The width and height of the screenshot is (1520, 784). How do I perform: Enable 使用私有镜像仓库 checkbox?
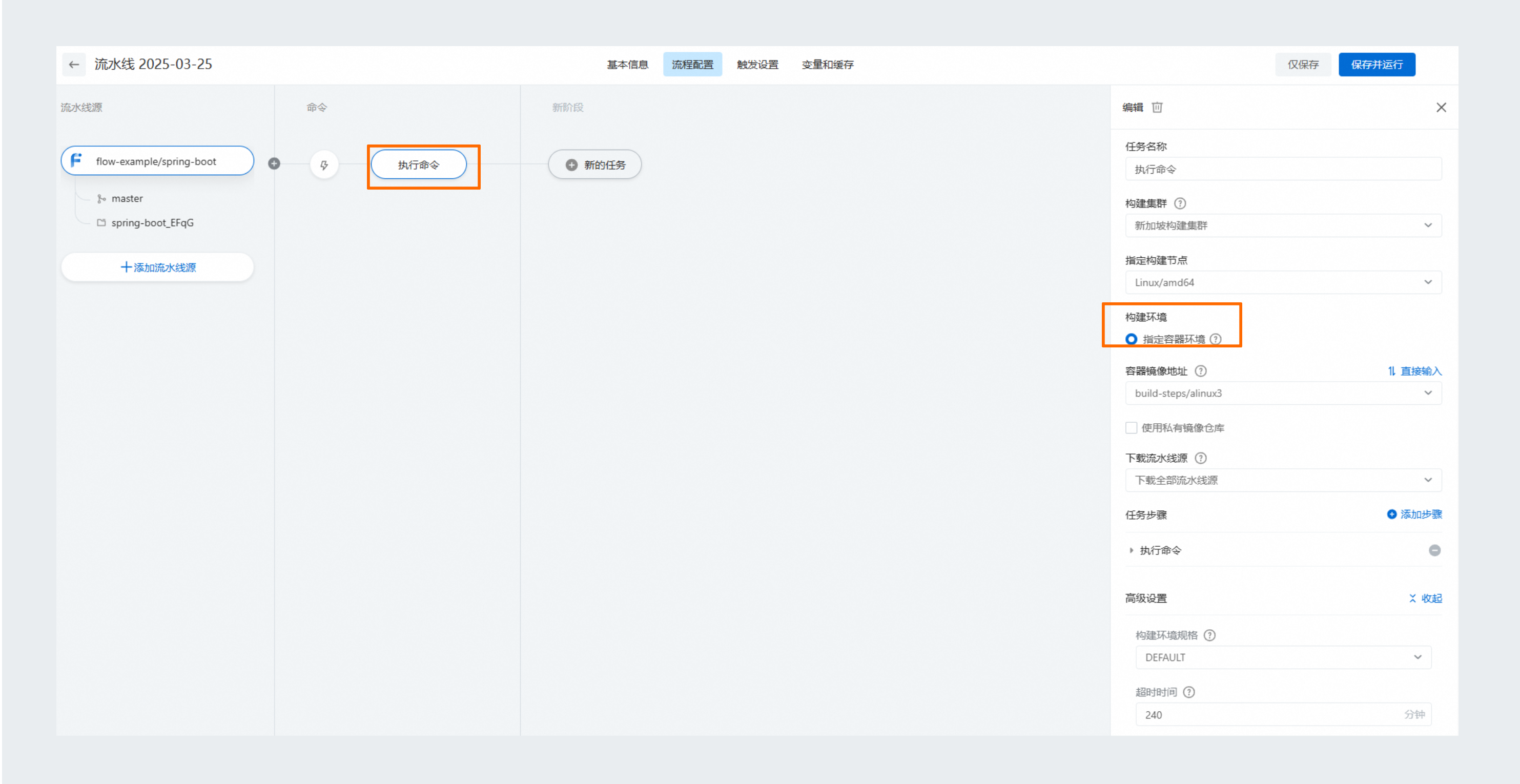(1131, 428)
